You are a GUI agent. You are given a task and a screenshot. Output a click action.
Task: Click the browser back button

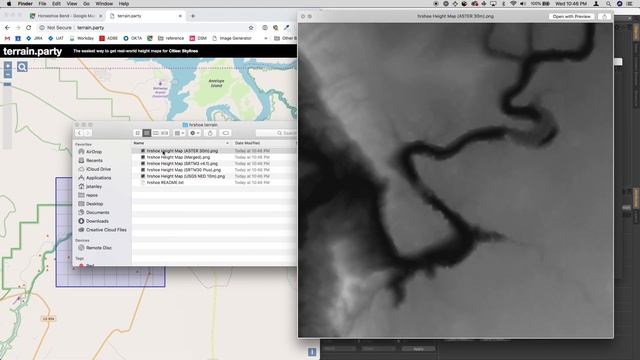coord(7,28)
